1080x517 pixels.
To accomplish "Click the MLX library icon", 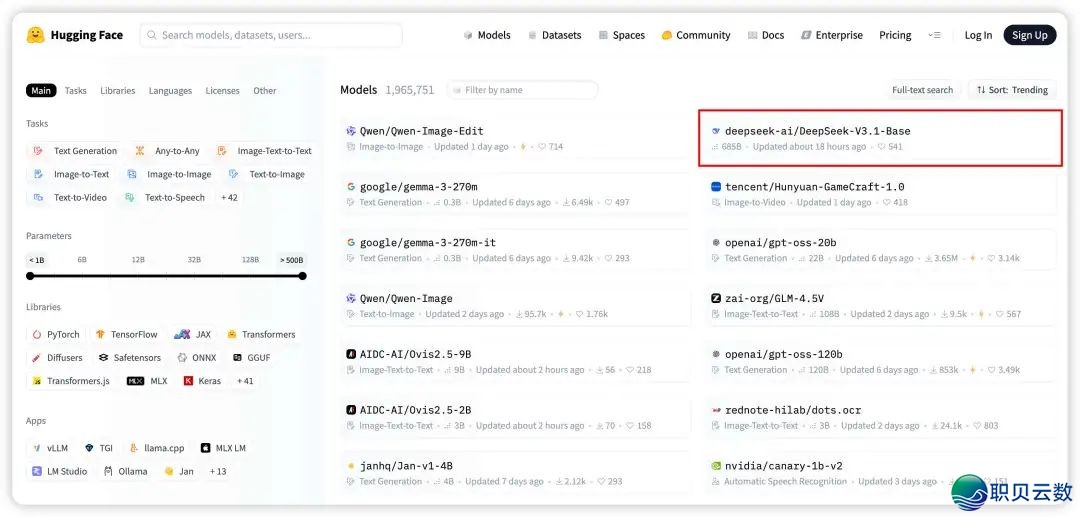I will (x=136, y=381).
